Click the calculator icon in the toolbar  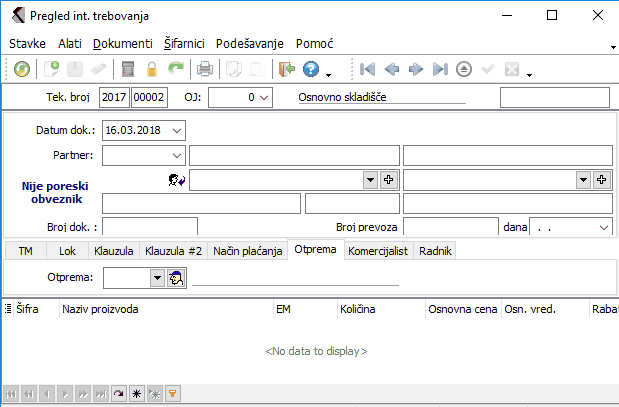click(x=128, y=69)
